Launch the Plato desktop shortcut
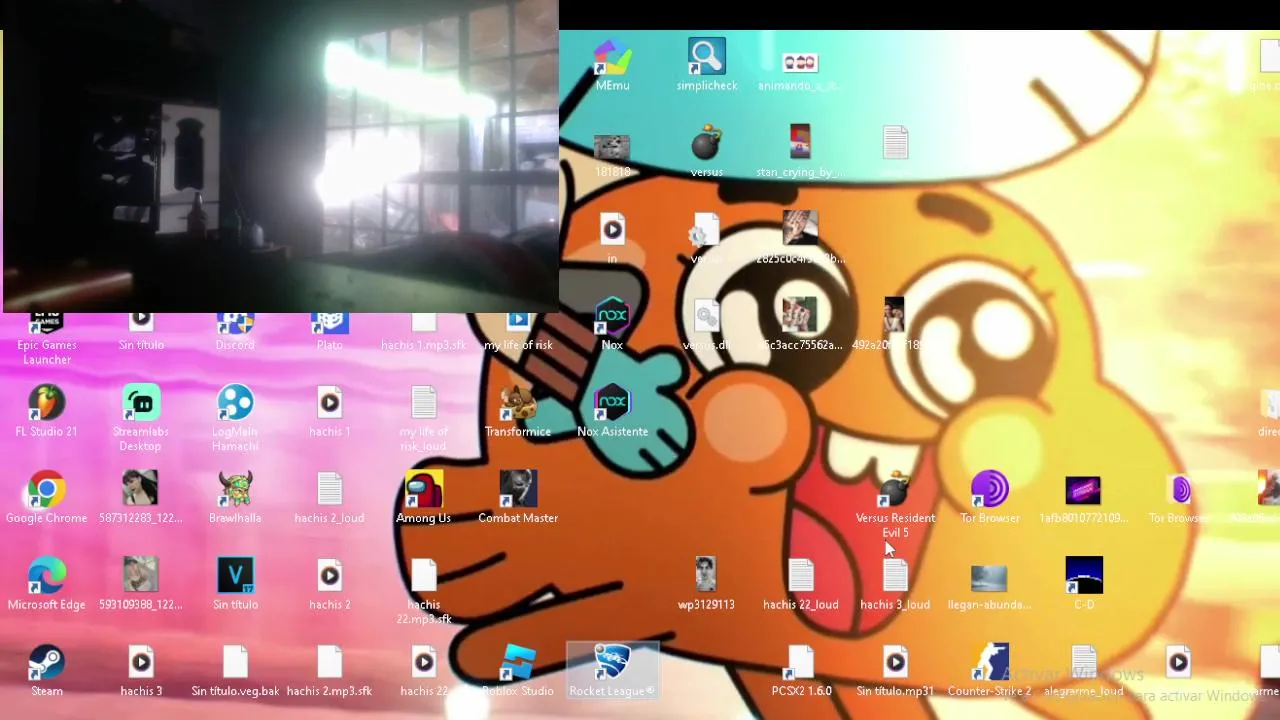1280x720 pixels. [x=329, y=330]
